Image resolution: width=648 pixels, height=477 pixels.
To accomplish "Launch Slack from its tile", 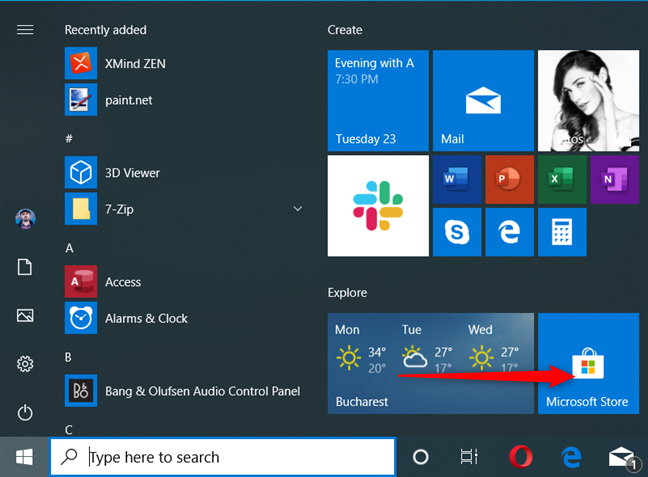I will coord(378,205).
